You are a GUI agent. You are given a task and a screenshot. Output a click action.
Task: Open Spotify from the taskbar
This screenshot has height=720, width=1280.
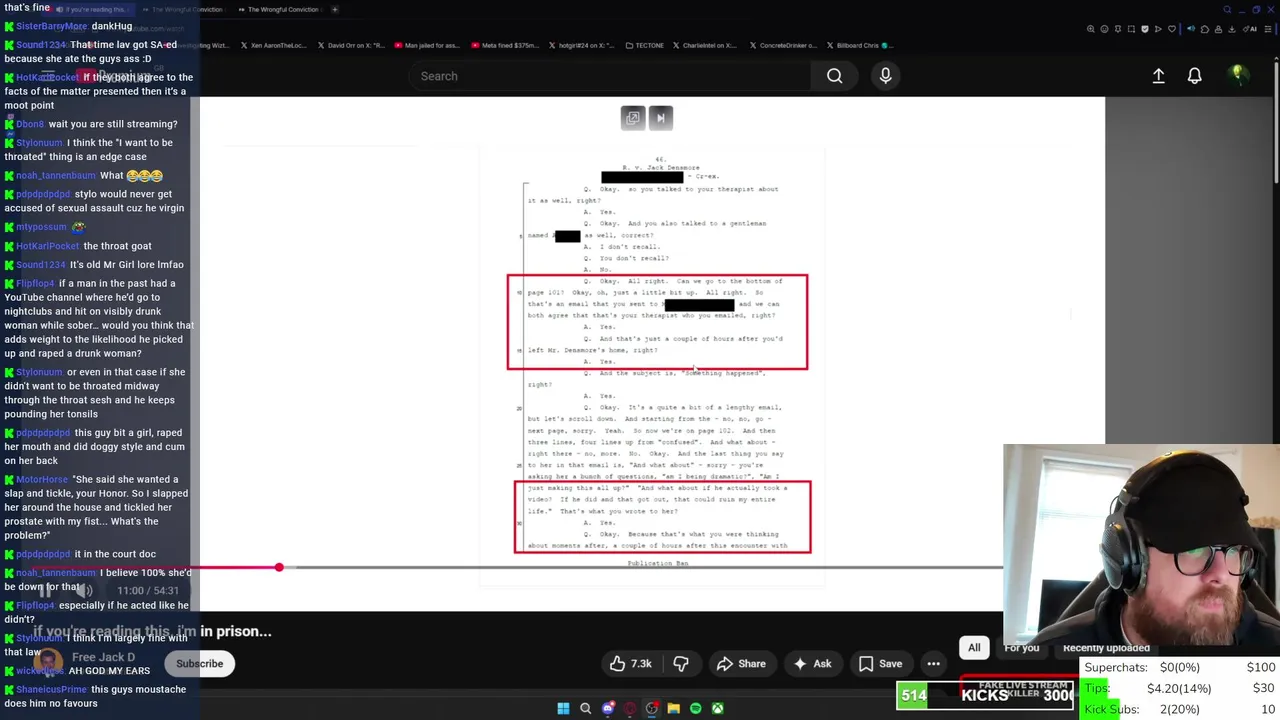click(695, 708)
